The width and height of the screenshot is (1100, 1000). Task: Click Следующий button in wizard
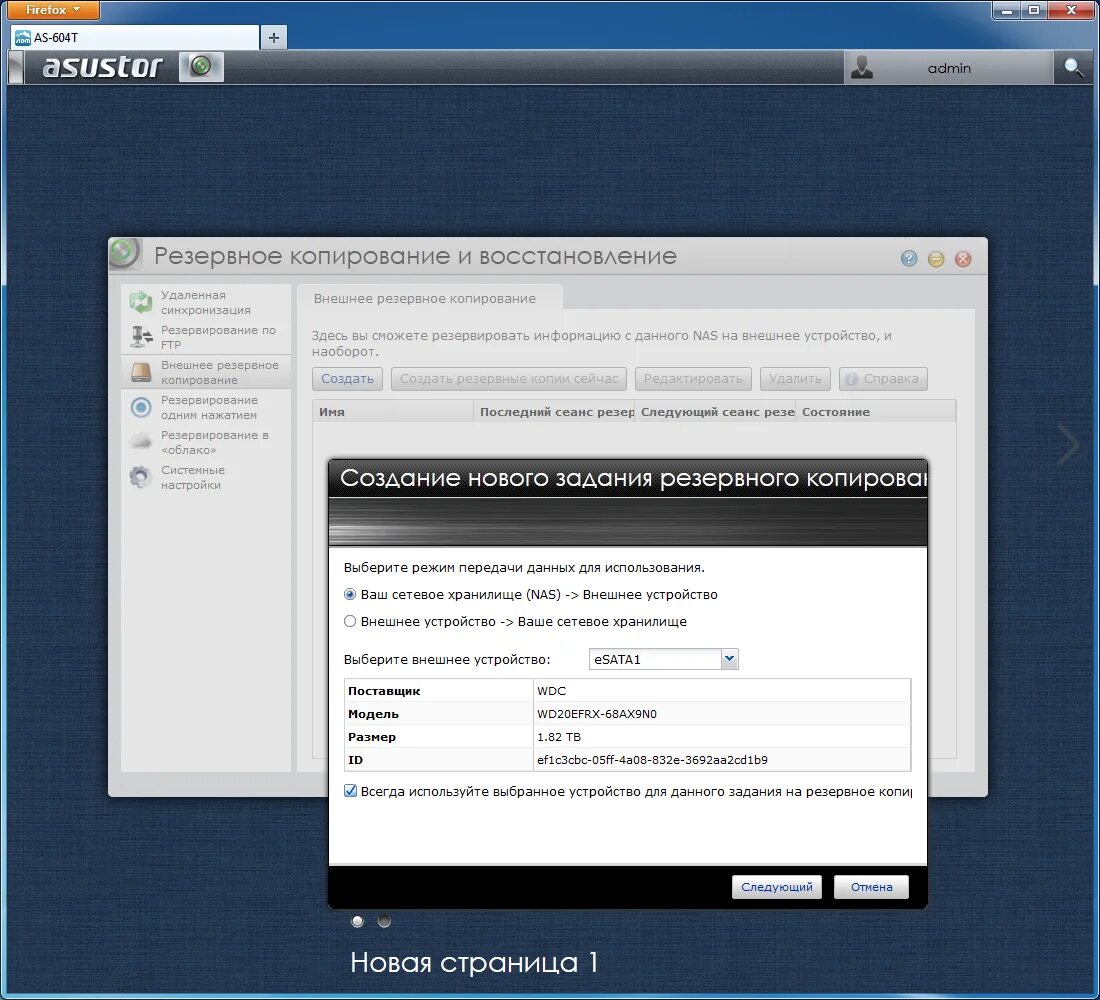[x=777, y=887]
